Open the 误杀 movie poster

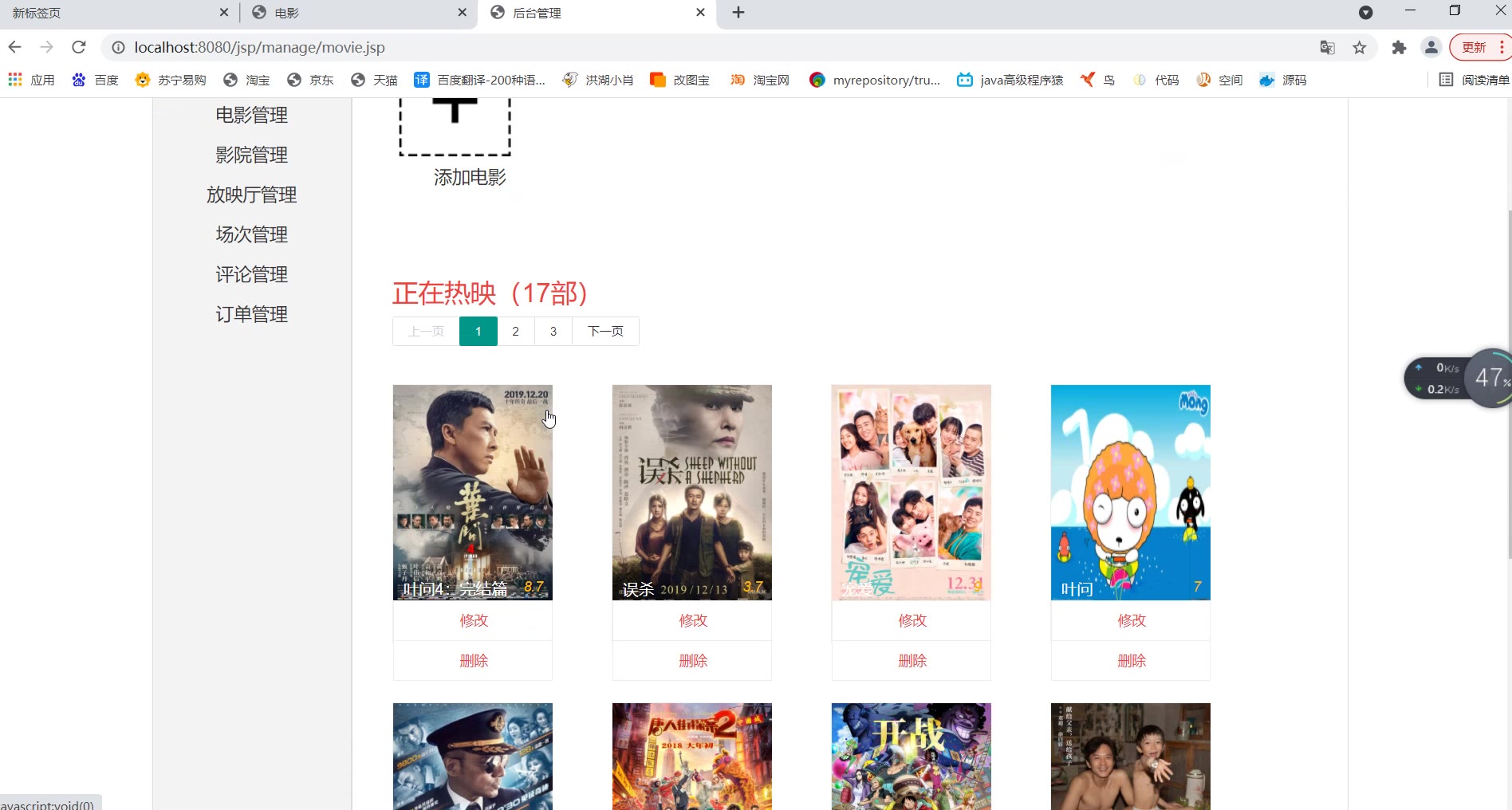point(691,493)
